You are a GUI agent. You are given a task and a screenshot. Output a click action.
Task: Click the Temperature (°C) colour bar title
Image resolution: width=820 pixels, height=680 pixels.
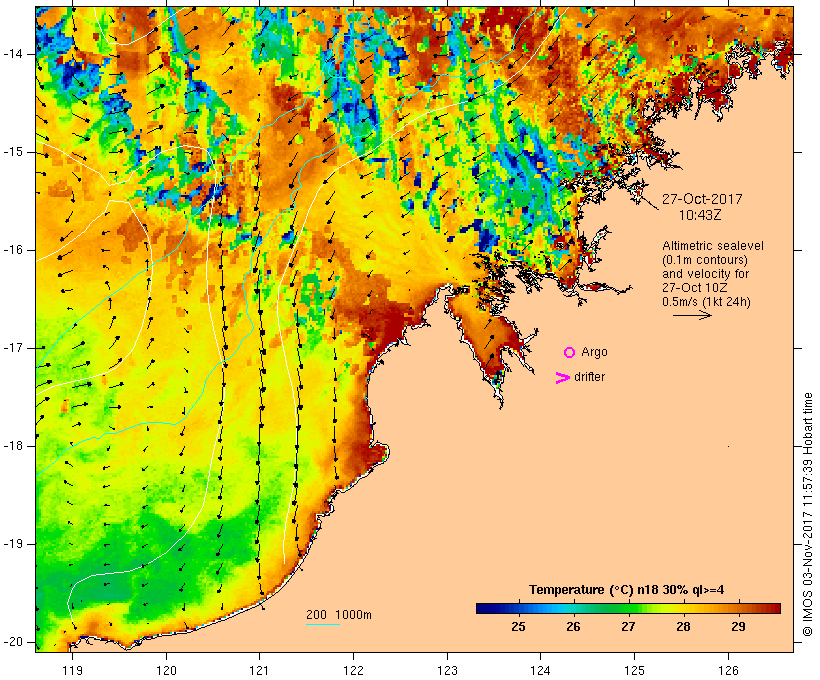click(x=627, y=590)
